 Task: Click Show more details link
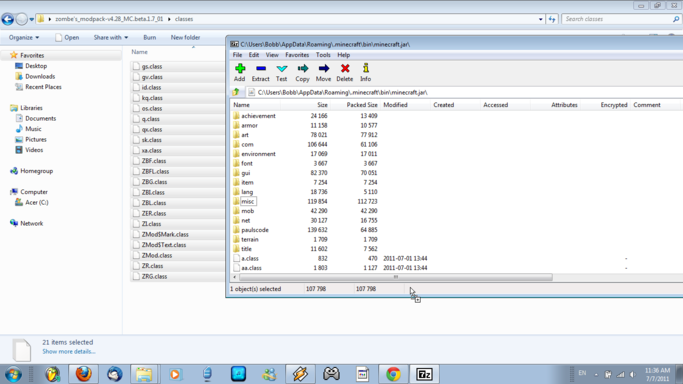[68, 351]
